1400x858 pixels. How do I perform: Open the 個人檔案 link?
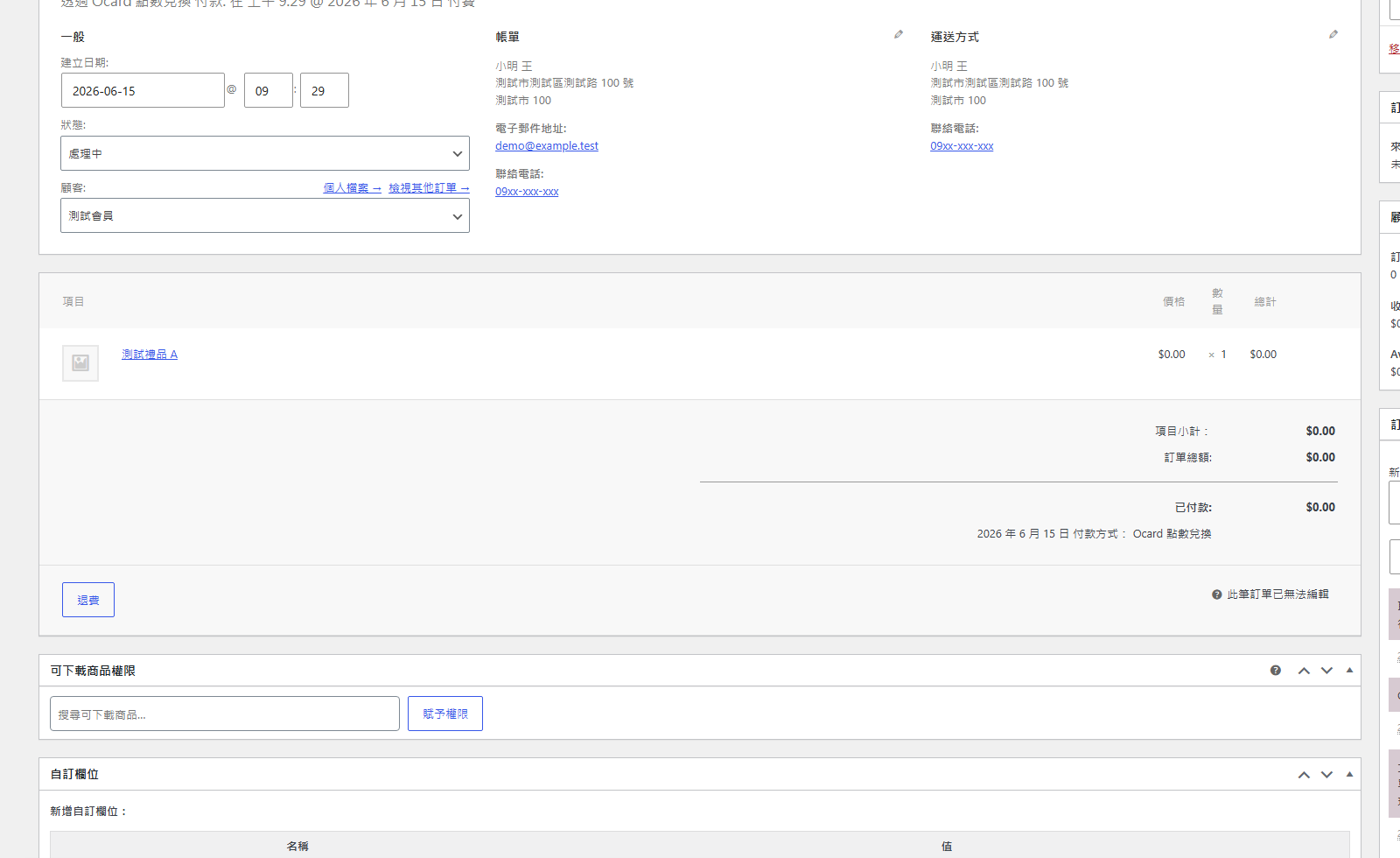352,188
